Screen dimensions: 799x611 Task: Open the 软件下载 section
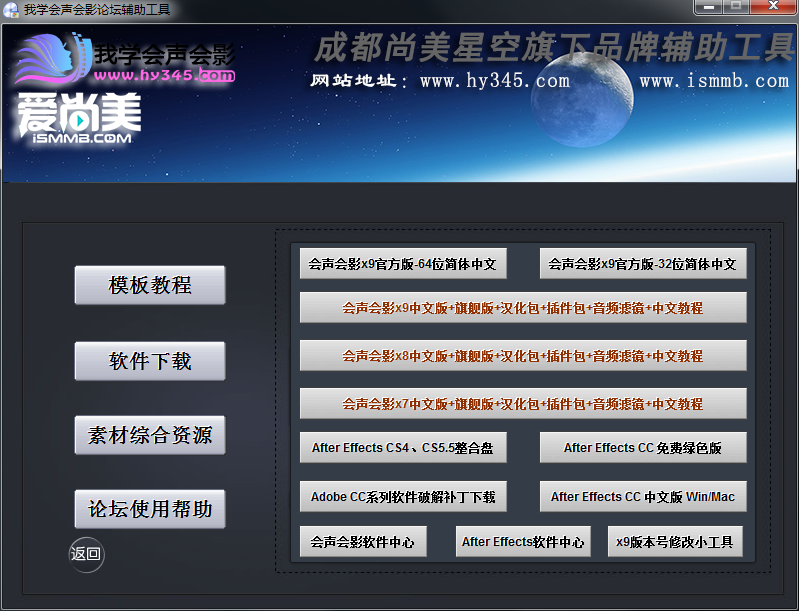point(150,361)
